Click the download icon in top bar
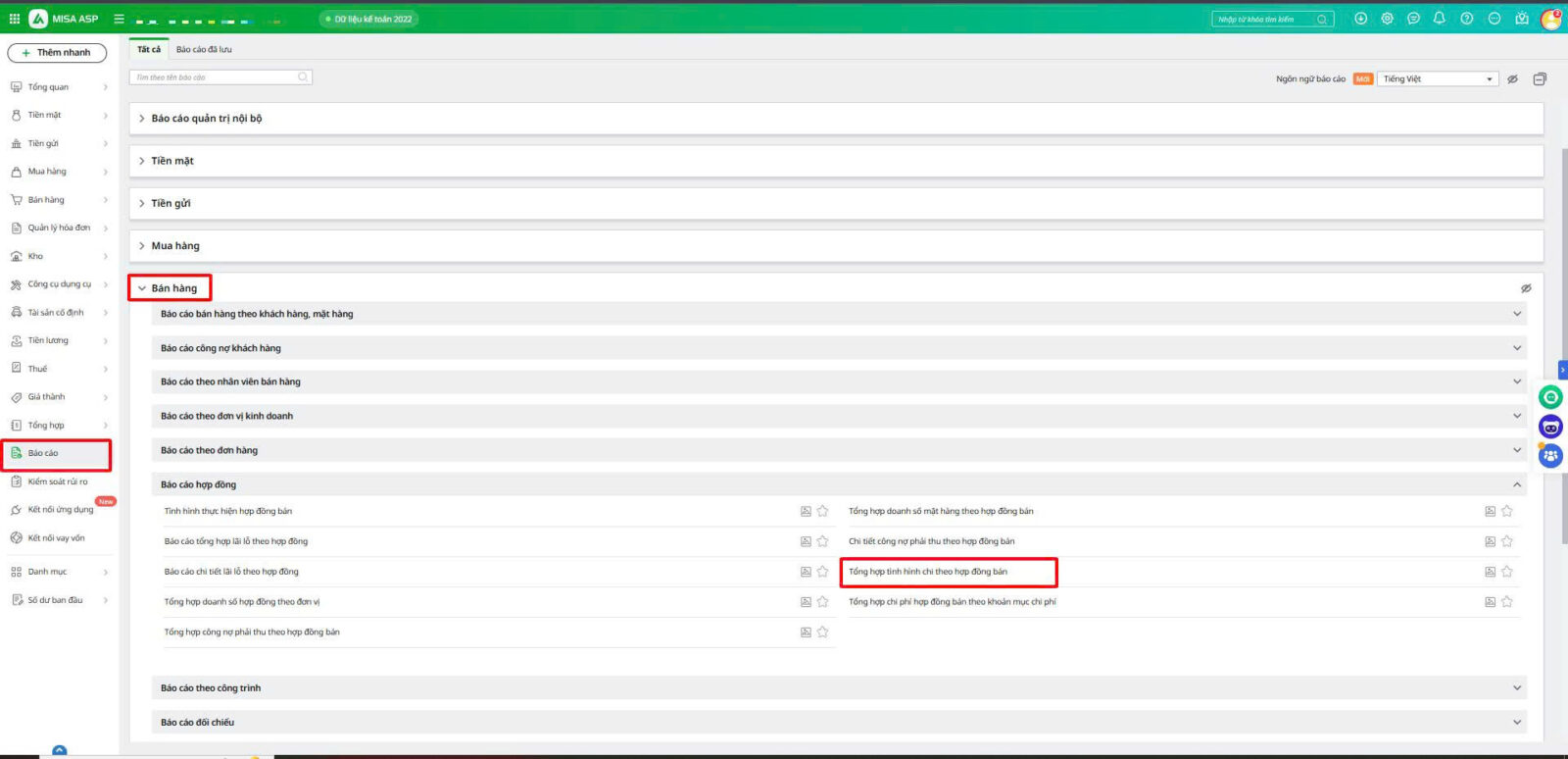This screenshot has width=1568, height=759. pos(1360,19)
